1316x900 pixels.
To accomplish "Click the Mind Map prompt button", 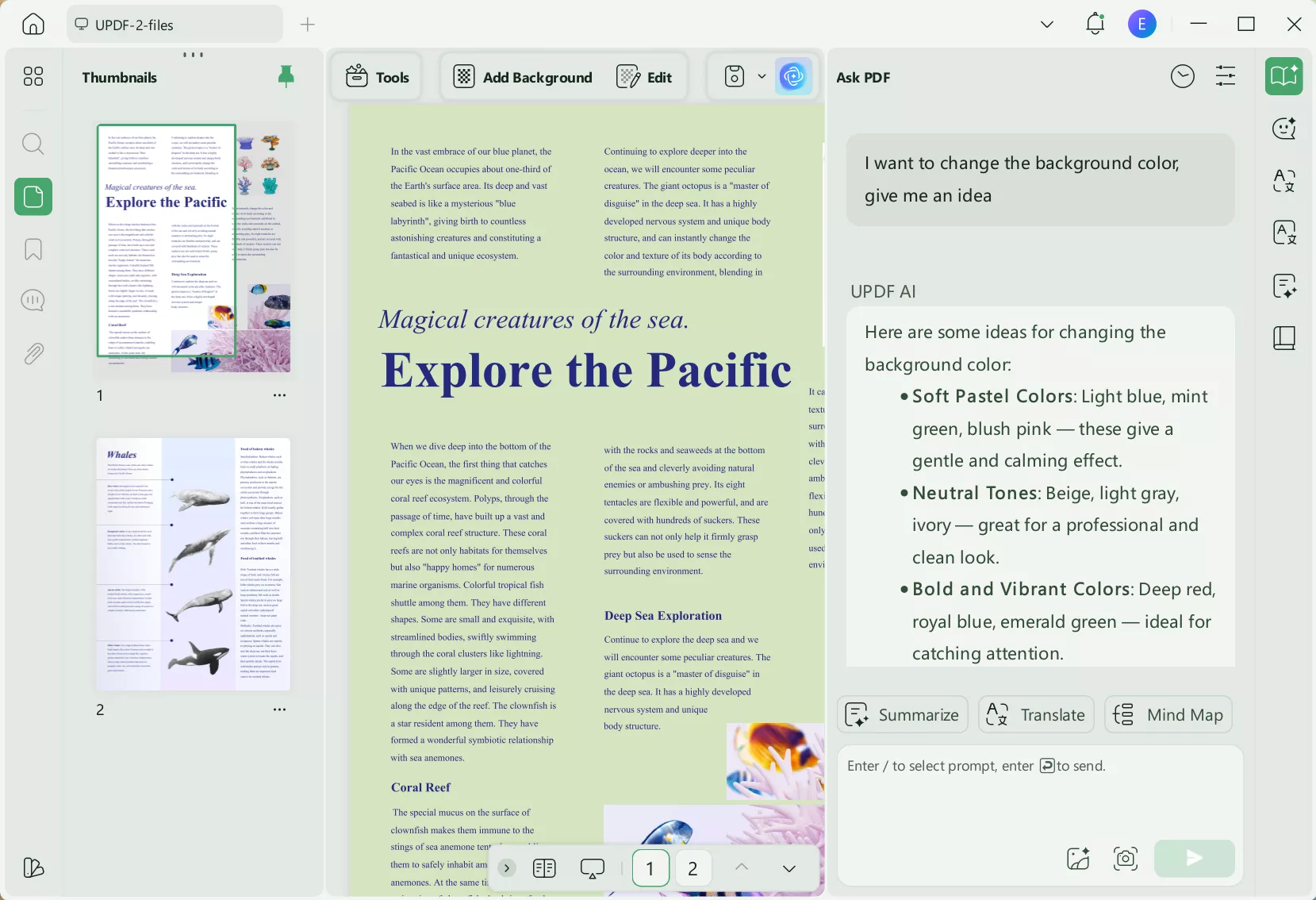I will pyautogui.click(x=1168, y=715).
